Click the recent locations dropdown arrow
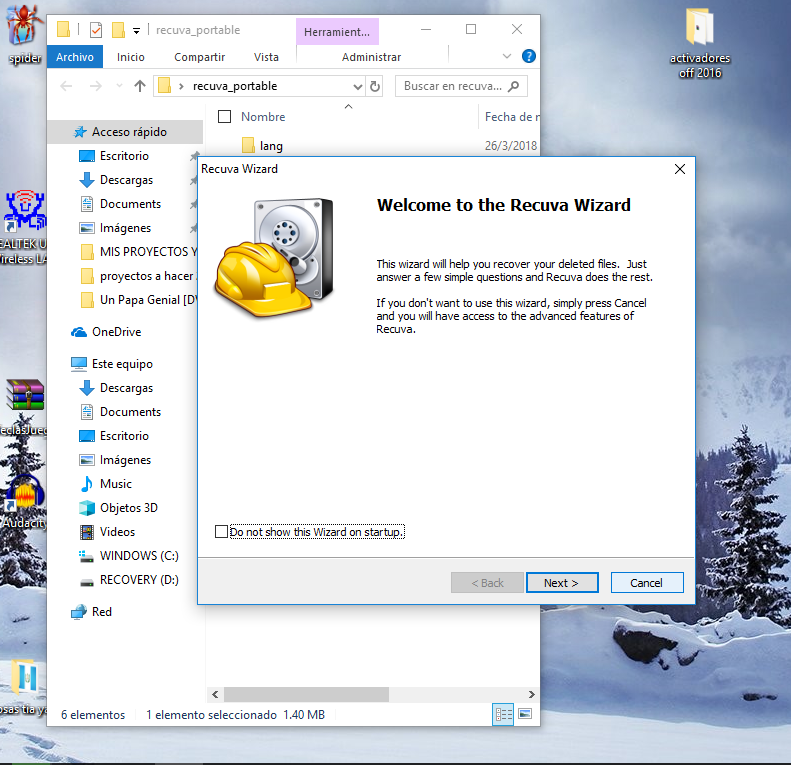 [x=119, y=86]
